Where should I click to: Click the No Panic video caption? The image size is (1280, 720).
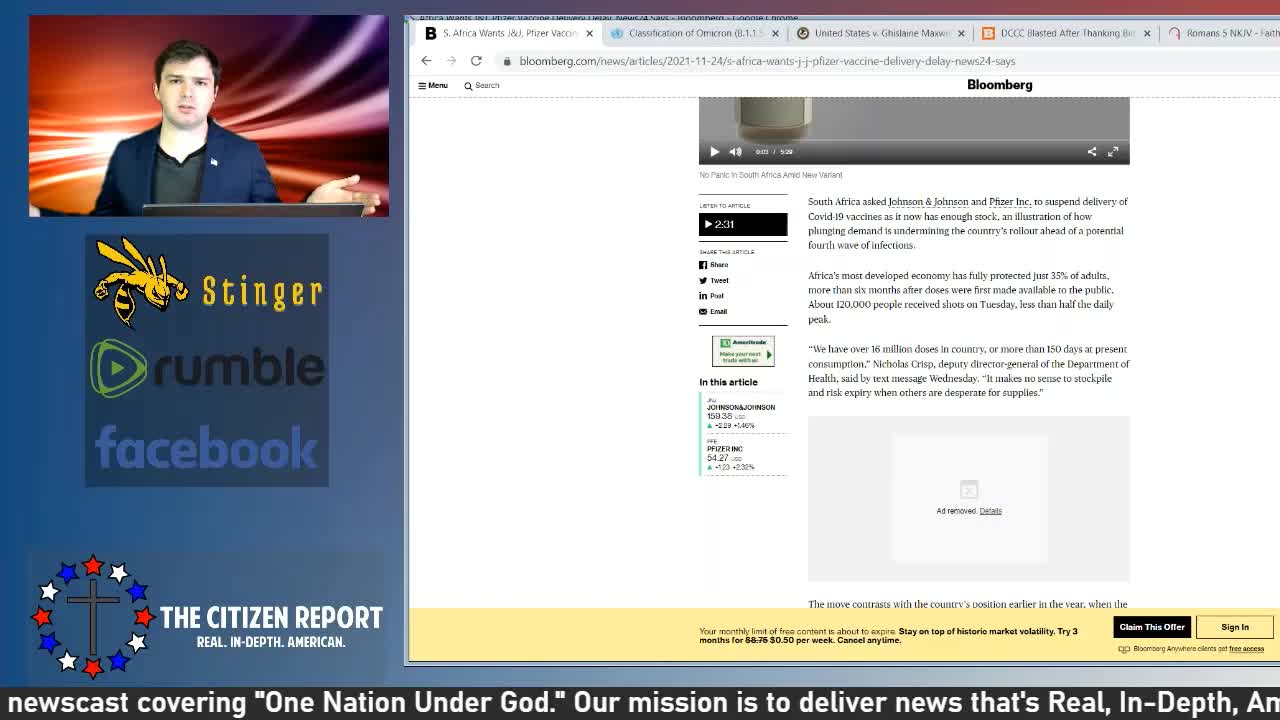(771, 175)
